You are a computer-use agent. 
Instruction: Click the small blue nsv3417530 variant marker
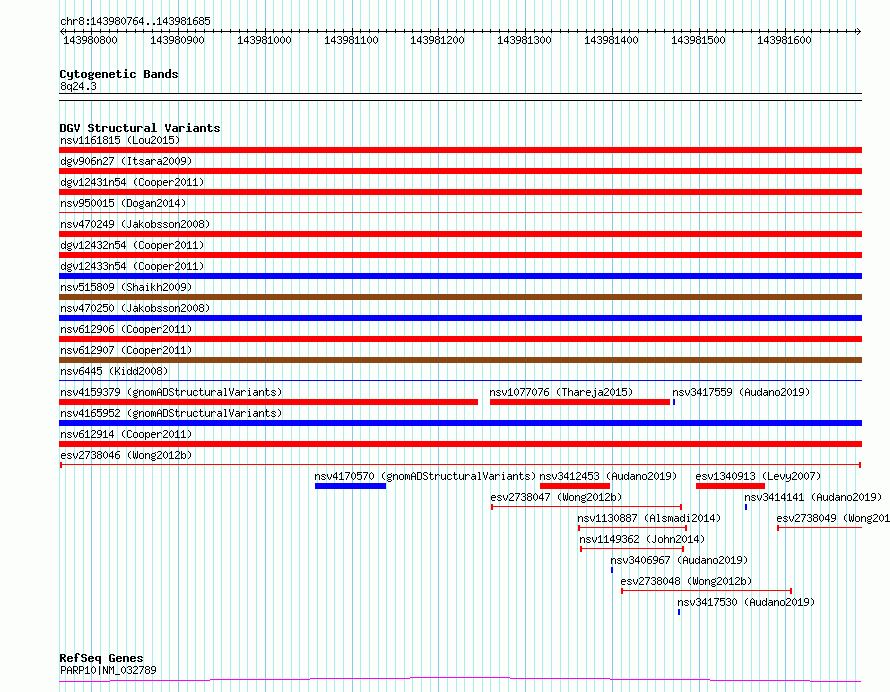point(679,612)
